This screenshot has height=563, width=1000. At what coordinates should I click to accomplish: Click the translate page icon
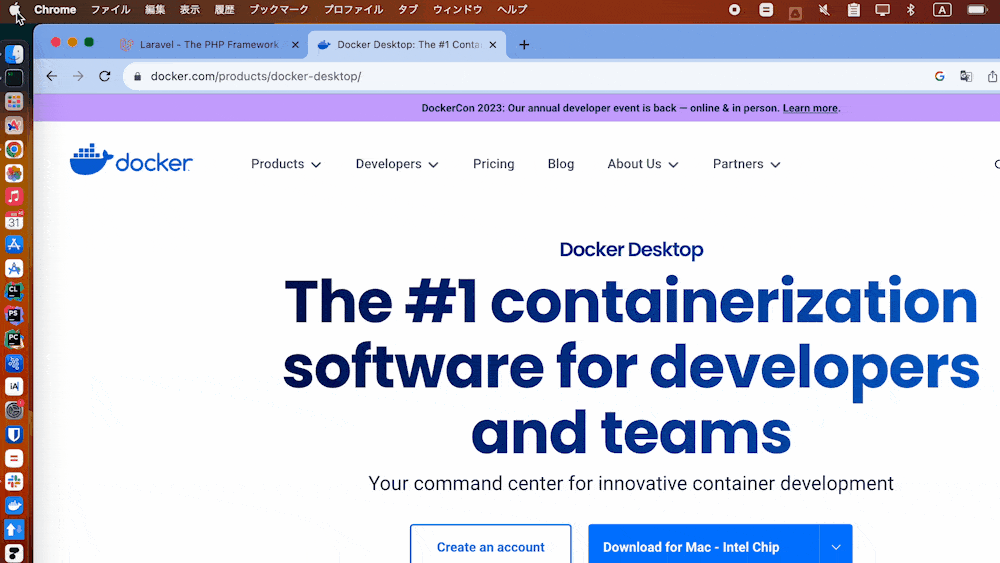coord(966,76)
